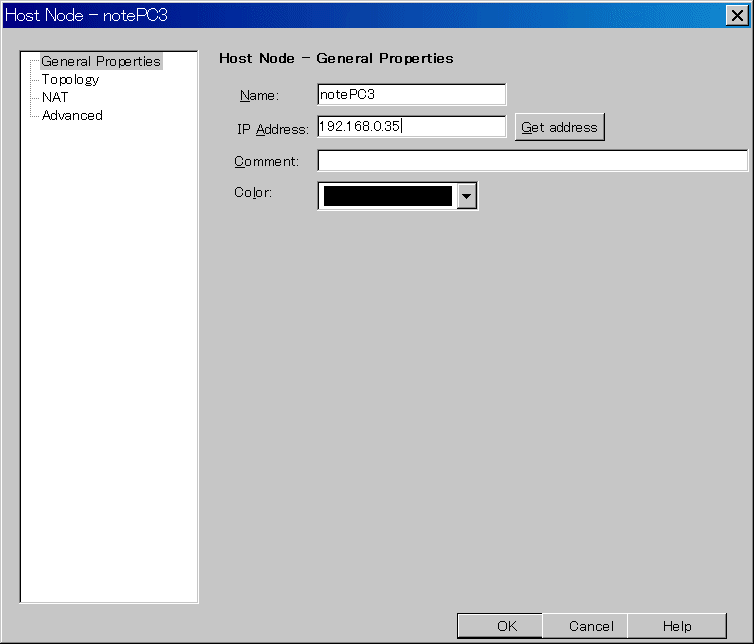The height and width of the screenshot is (644, 754).
Task: Close the Host Node dialog window
Action: (x=741, y=15)
